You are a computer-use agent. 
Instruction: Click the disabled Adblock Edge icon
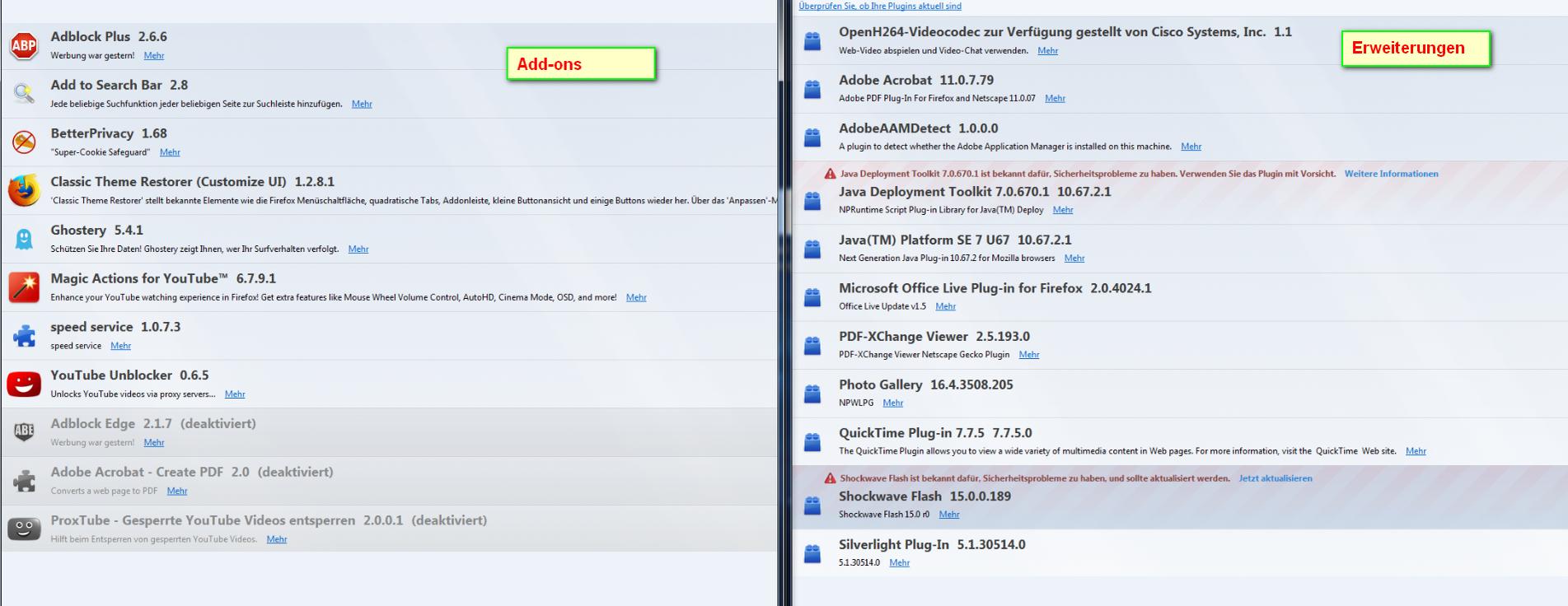pos(24,432)
